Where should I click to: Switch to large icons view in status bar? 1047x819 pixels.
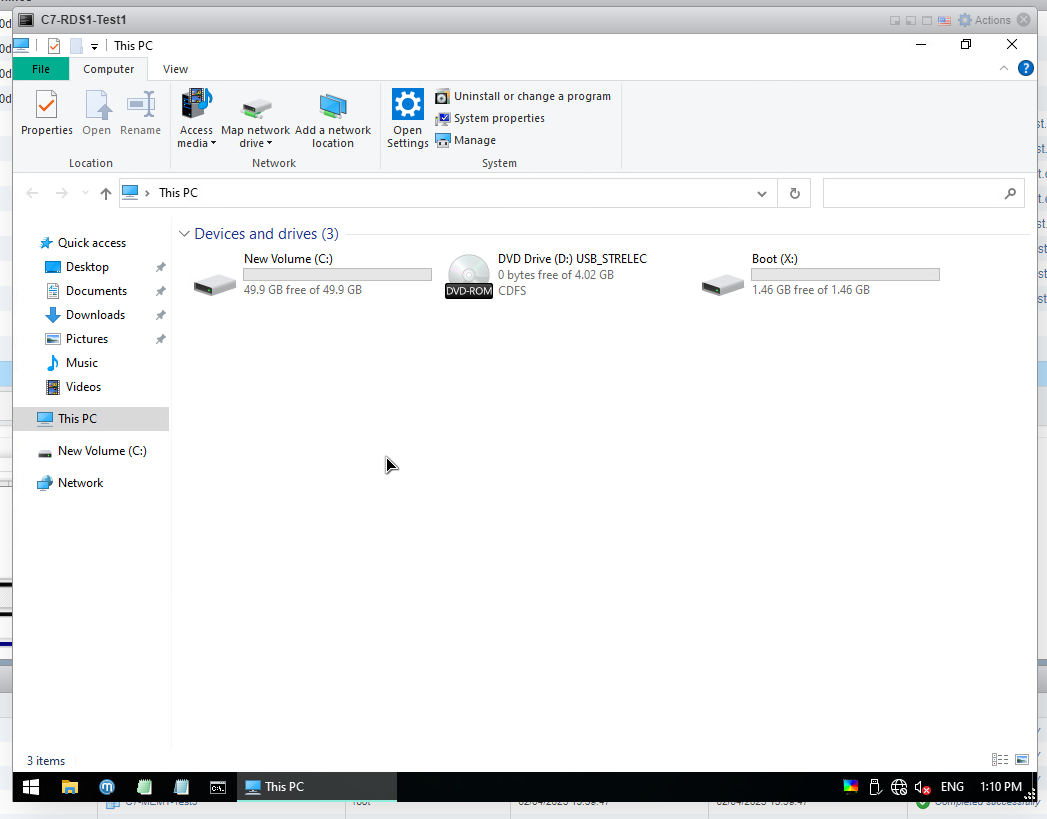(x=1022, y=760)
